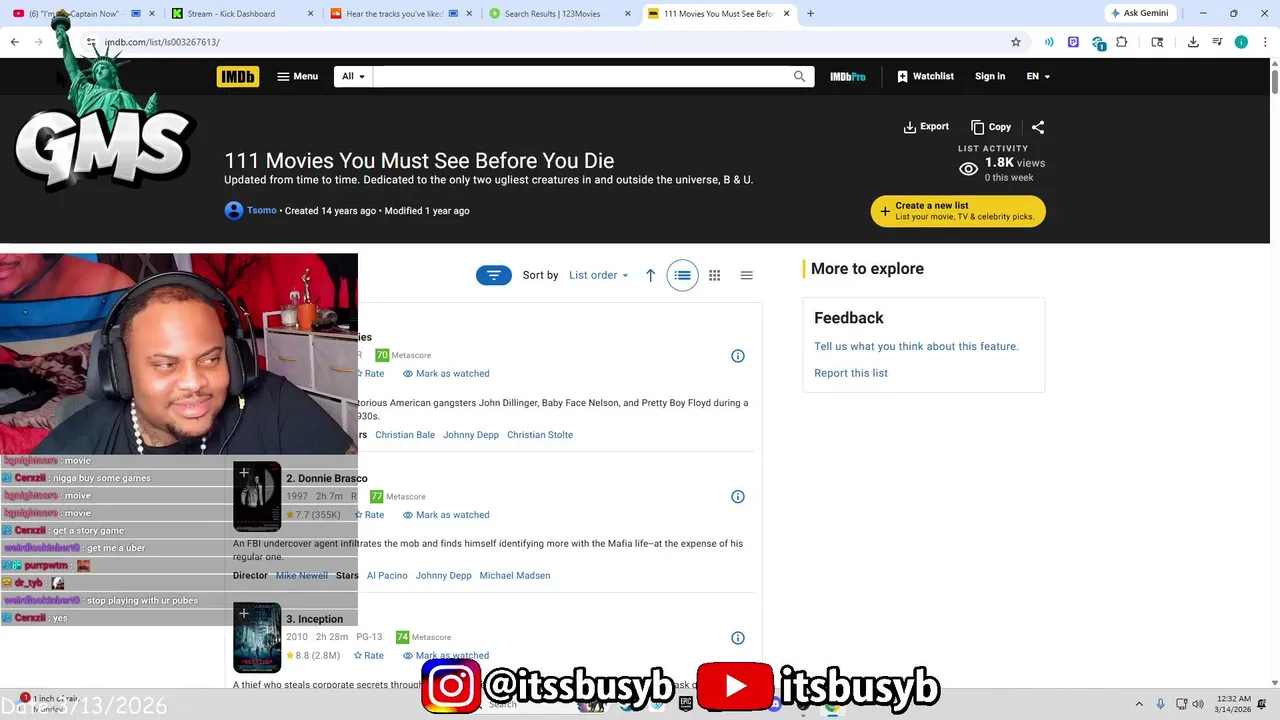Rate Donnie Brasco
Viewport: 1280px width, 720px height.
(370, 515)
